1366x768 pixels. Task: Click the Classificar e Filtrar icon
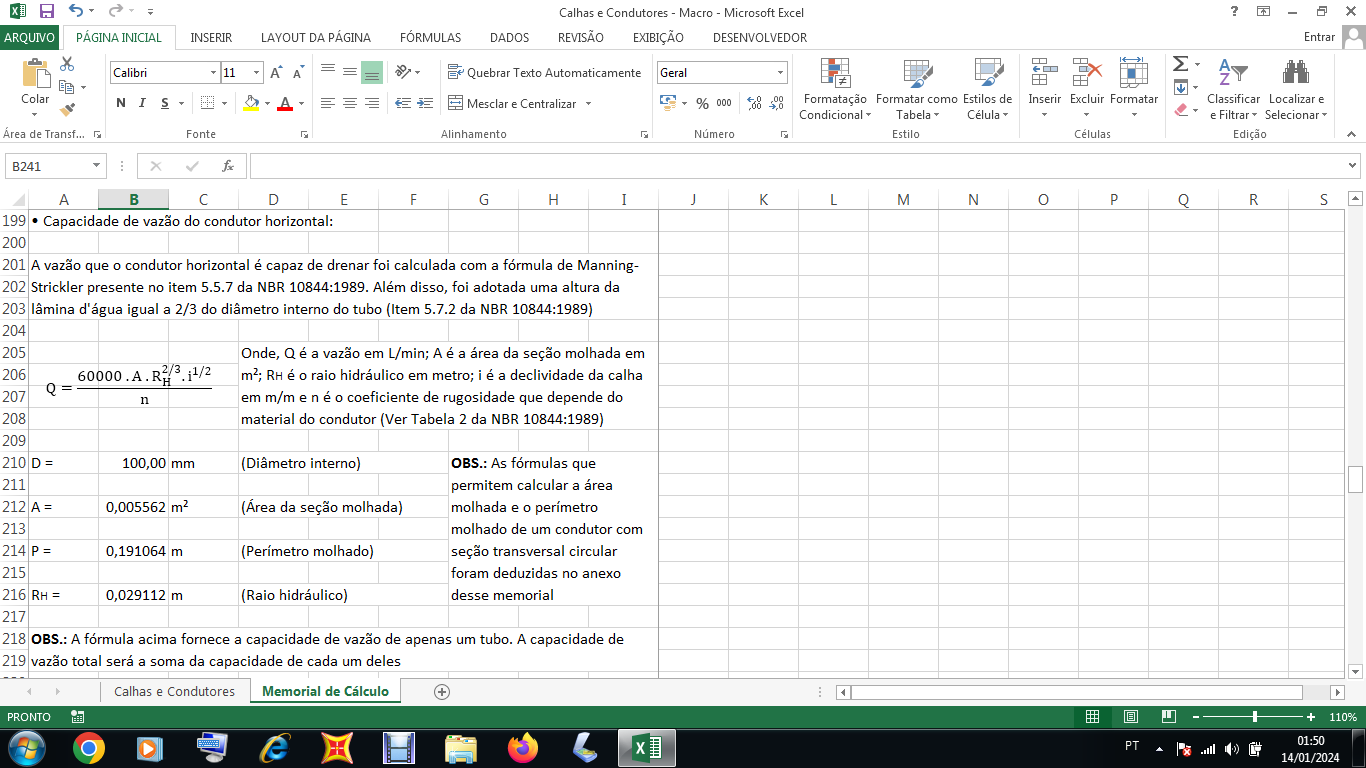[x=1233, y=90]
